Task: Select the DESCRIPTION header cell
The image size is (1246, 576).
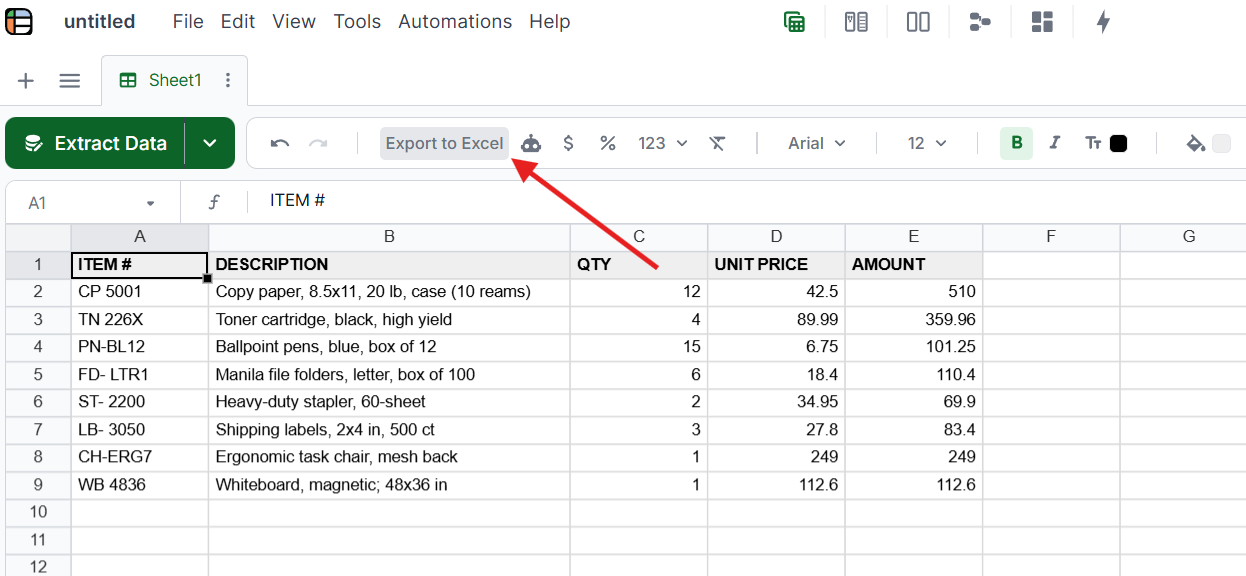Action: [389, 265]
